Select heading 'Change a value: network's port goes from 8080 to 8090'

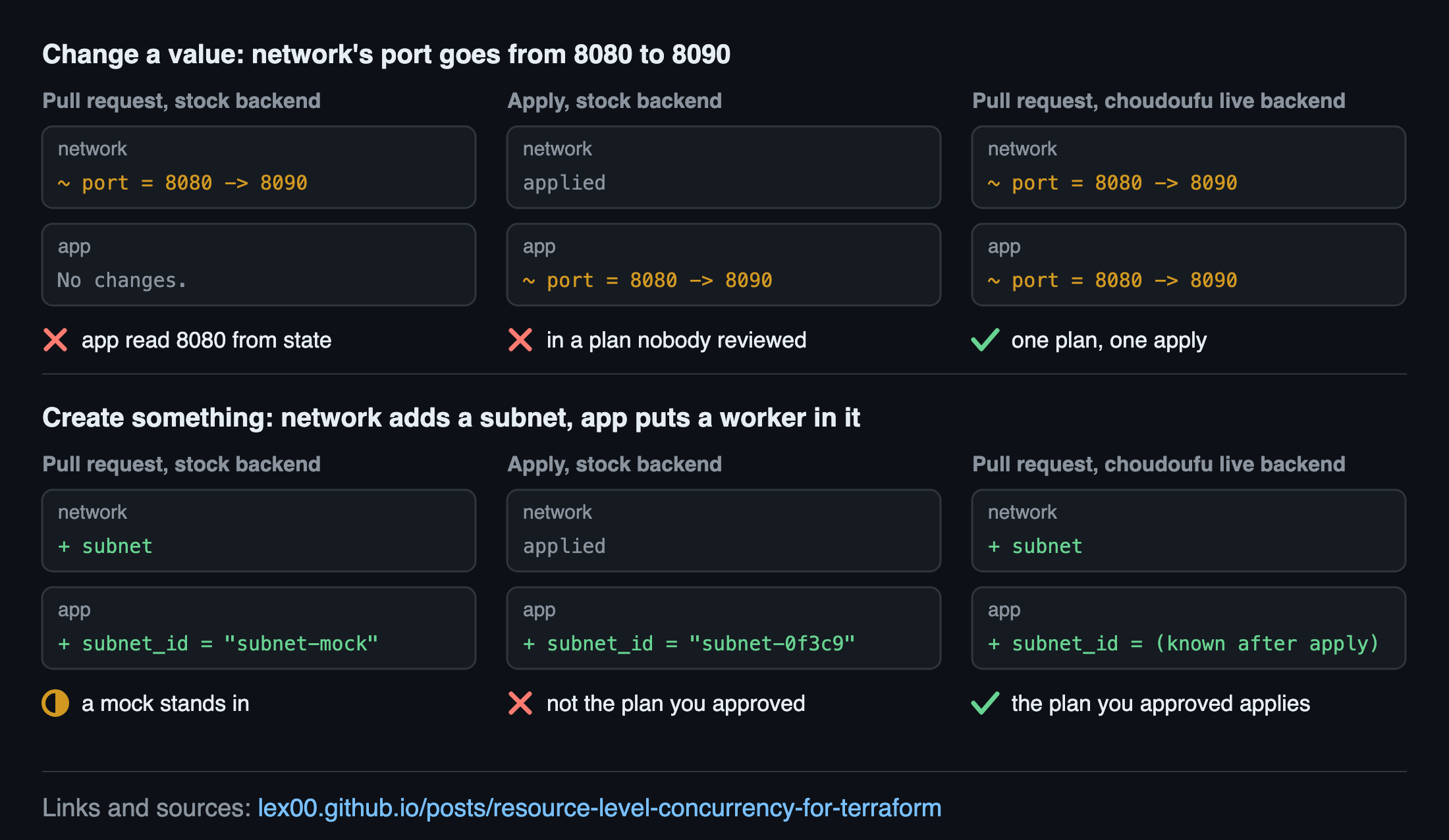tap(387, 54)
